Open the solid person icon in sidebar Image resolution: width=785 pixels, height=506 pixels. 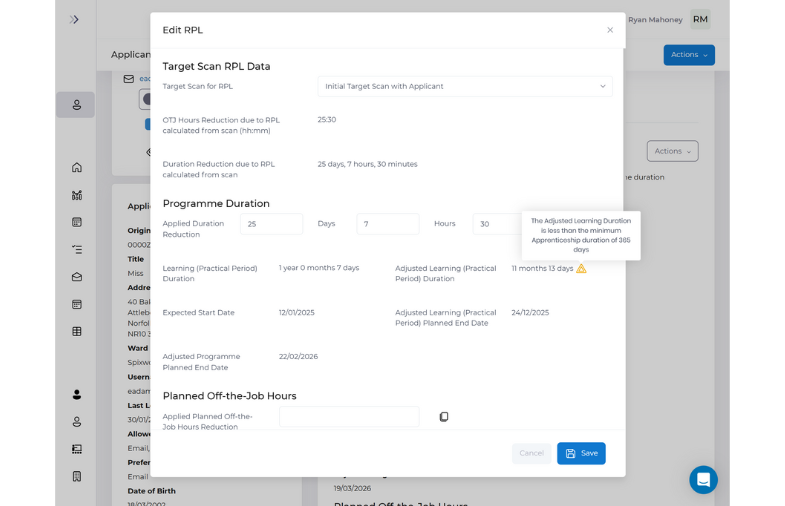click(77, 395)
